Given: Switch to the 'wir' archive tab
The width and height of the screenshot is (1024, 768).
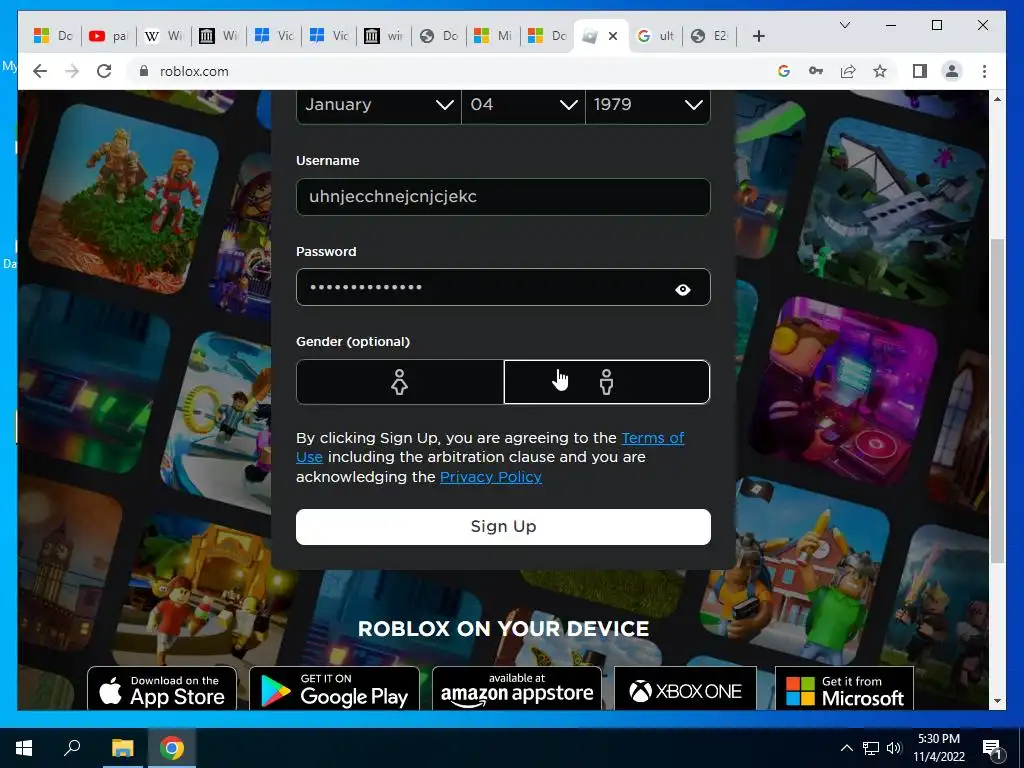Looking at the screenshot, I should click(383, 36).
